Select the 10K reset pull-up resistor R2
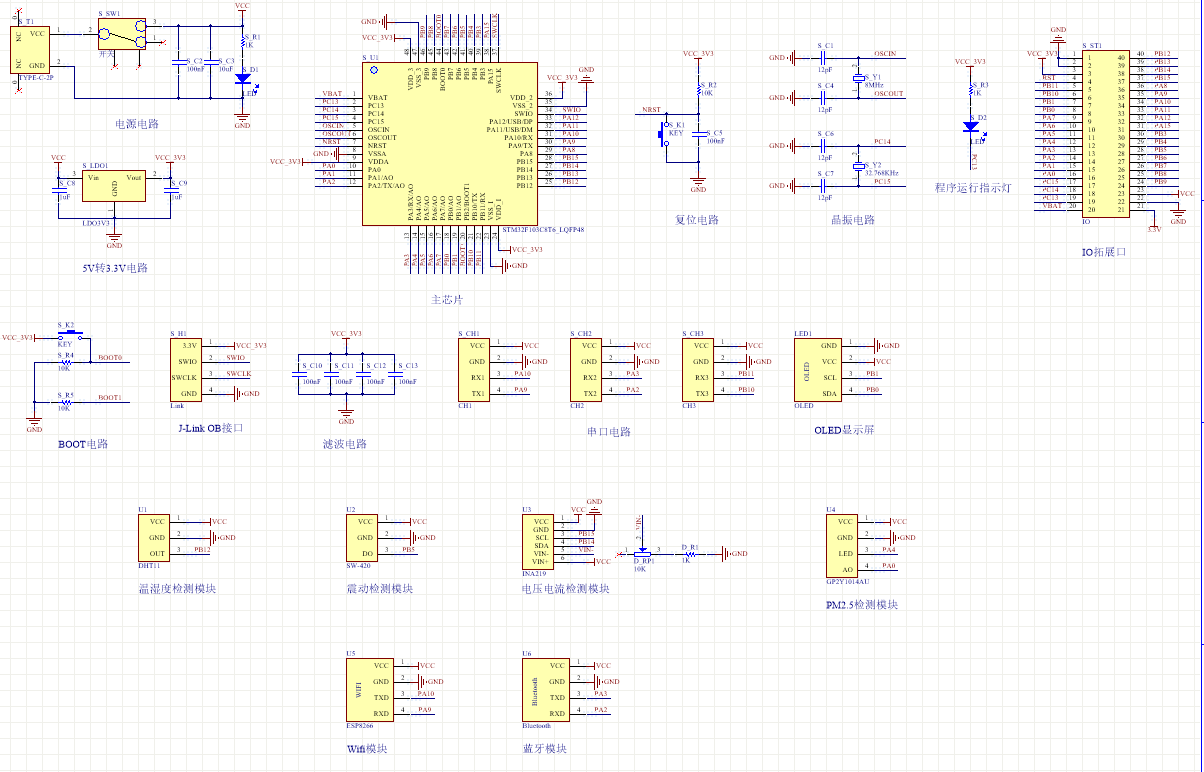This screenshot has width=1204, height=772. [699, 92]
